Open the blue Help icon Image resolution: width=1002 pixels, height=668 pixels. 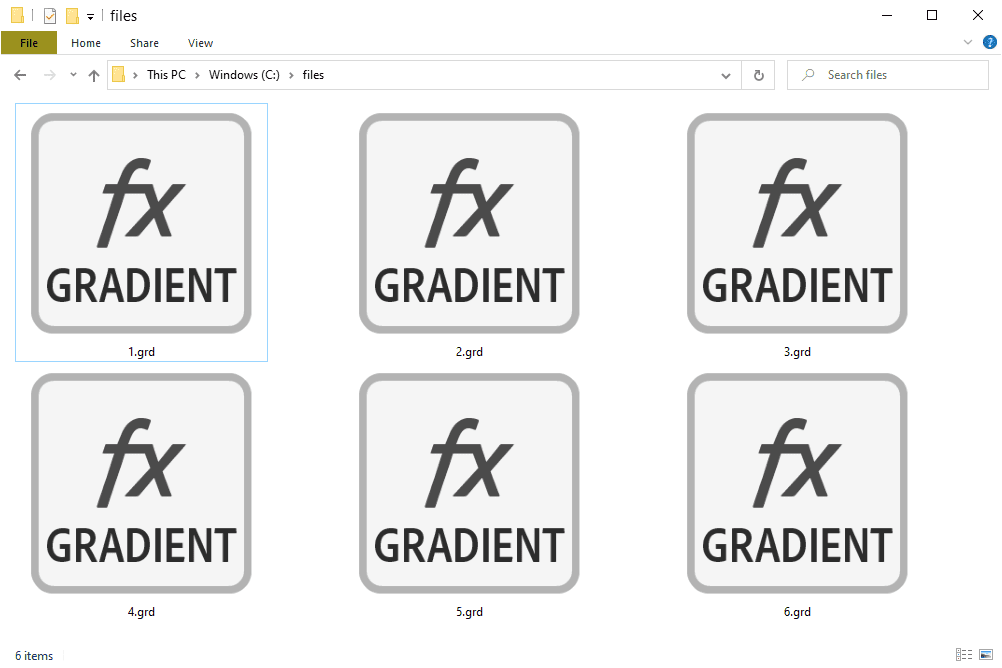pos(990,42)
